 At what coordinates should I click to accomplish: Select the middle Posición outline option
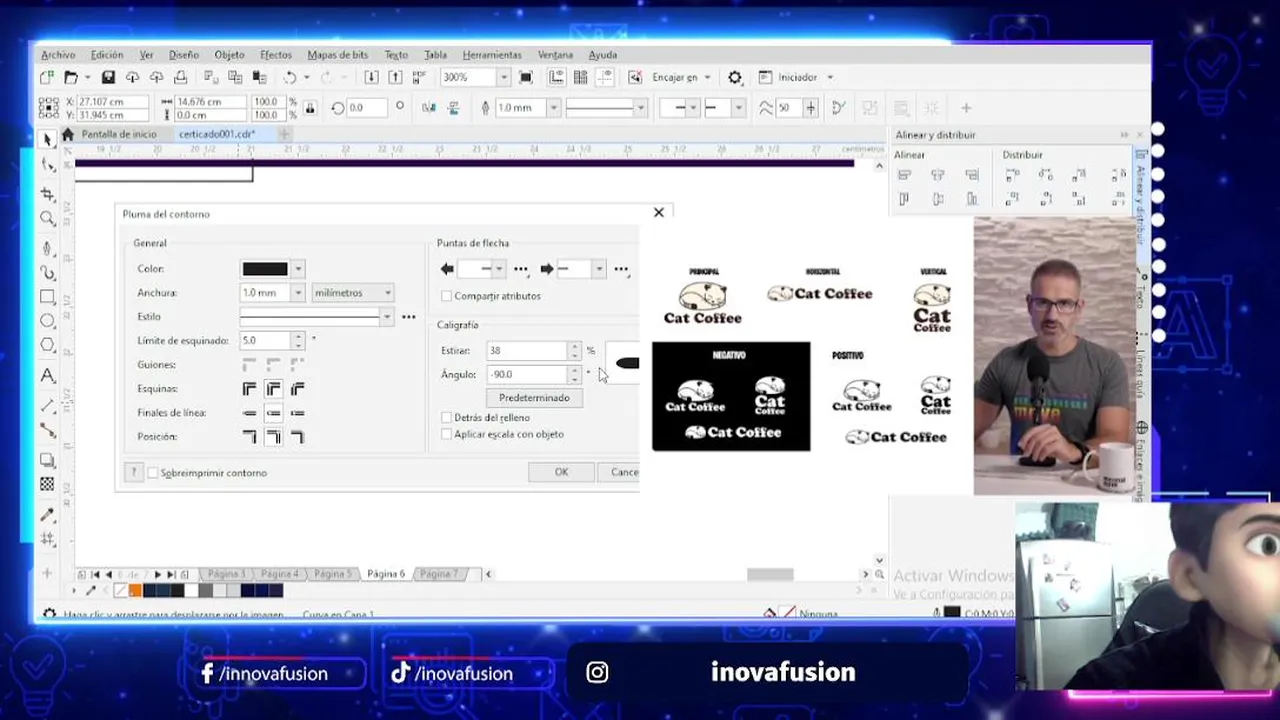pyautogui.click(x=273, y=437)
